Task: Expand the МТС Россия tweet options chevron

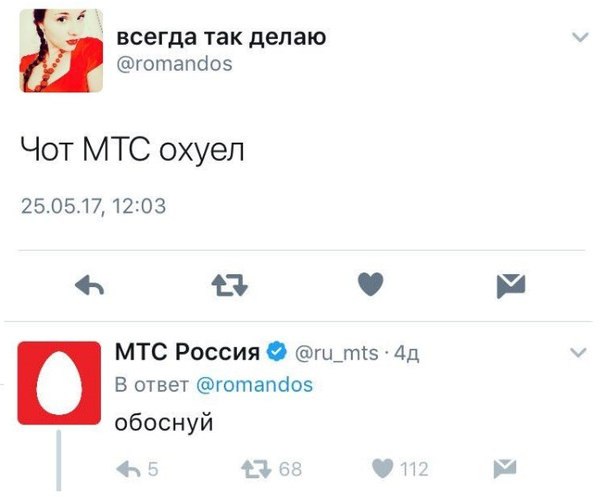Action: point(578,352)
